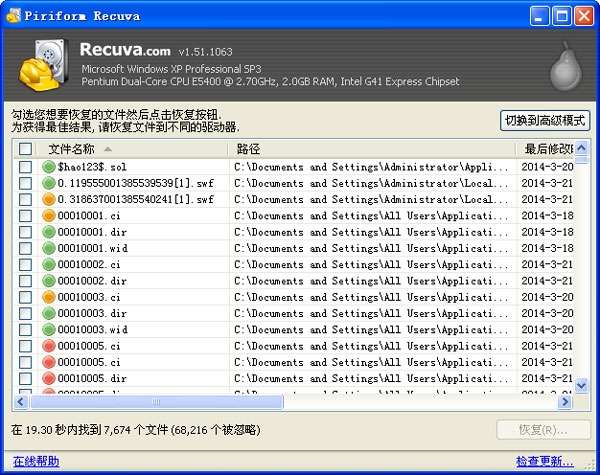Viewport: 600px width, 475px height.
Task: Click green status dot beside 00010003.dir
Action: click(49, 313)
